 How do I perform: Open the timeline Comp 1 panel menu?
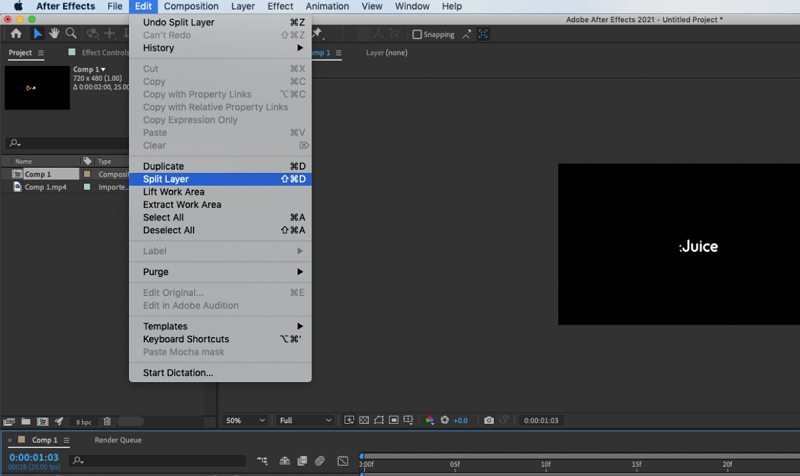click(66, 440)
